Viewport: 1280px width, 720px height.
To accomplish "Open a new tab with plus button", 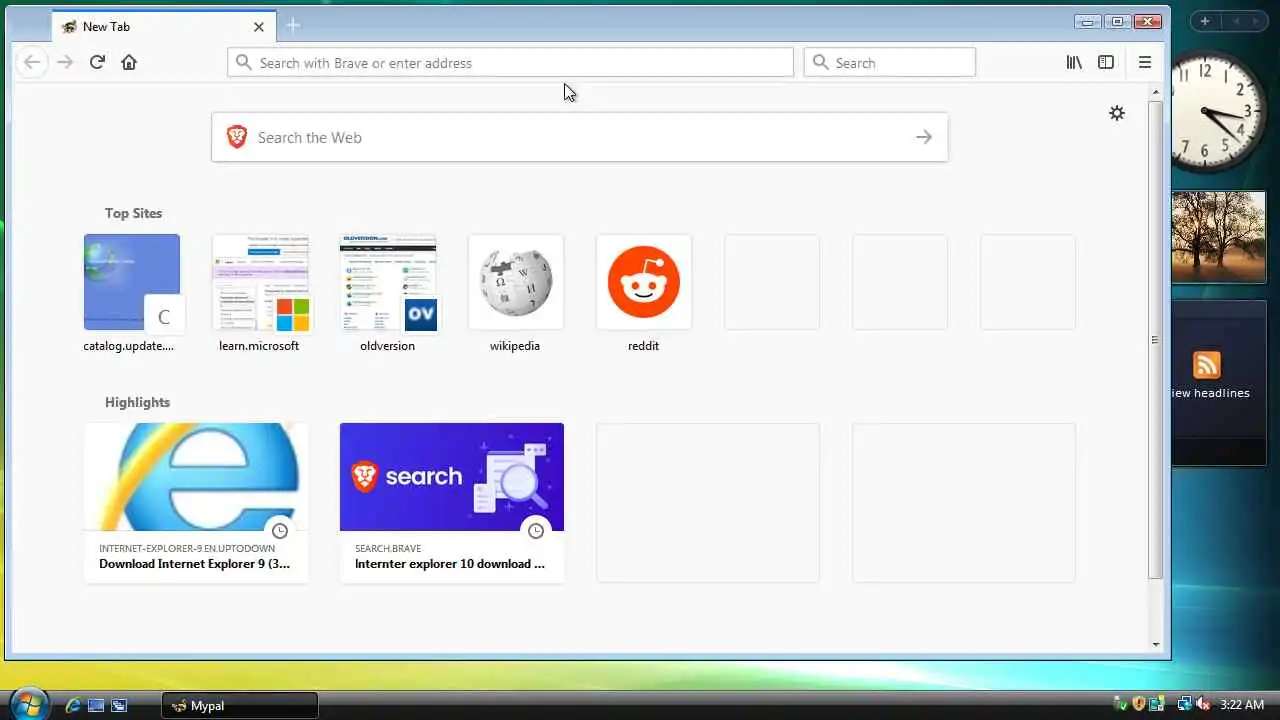I will pyautogui.click(x=293, y=25).
